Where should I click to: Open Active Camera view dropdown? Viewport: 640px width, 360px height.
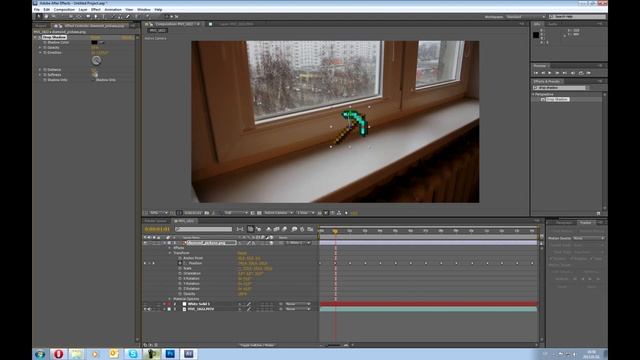[278, 213]
